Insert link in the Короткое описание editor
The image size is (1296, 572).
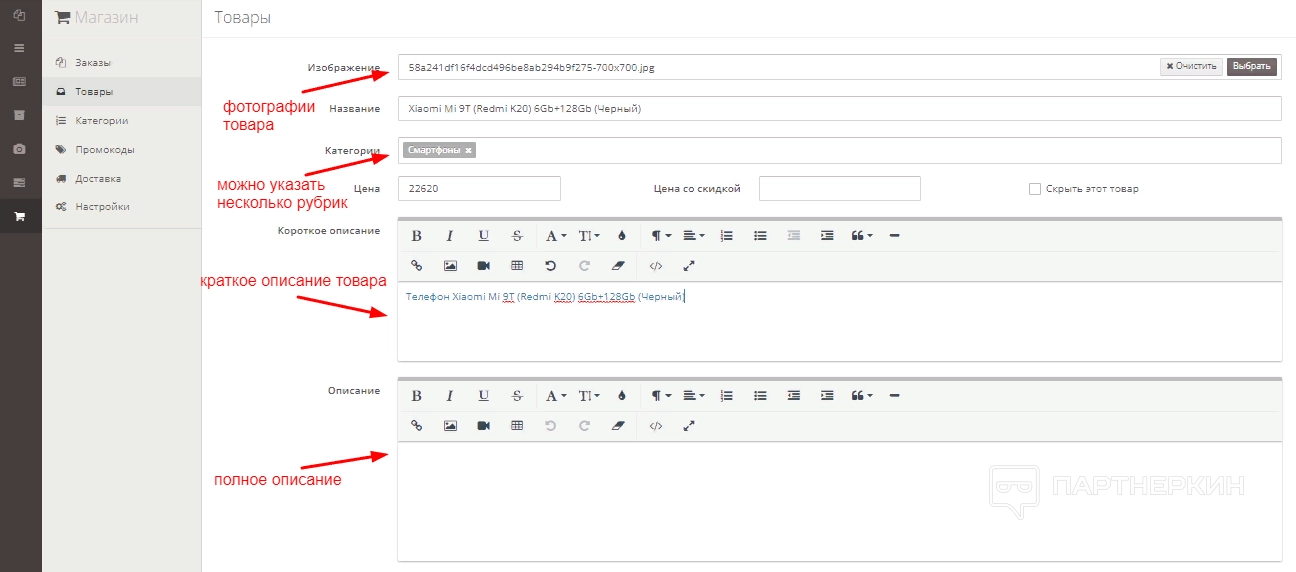point(417,266)
